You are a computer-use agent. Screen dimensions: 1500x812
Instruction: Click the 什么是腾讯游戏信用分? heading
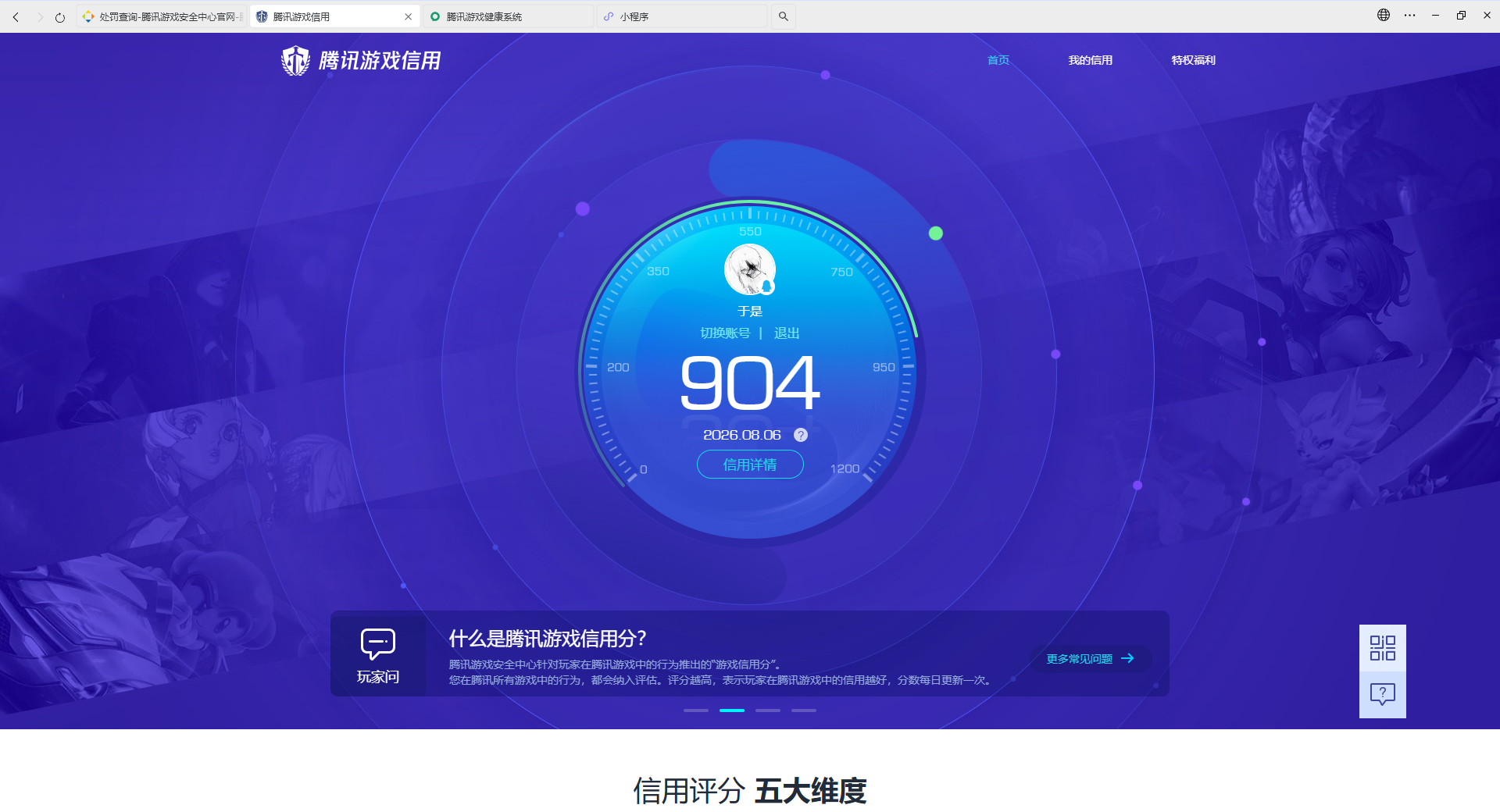pos(548,639)
